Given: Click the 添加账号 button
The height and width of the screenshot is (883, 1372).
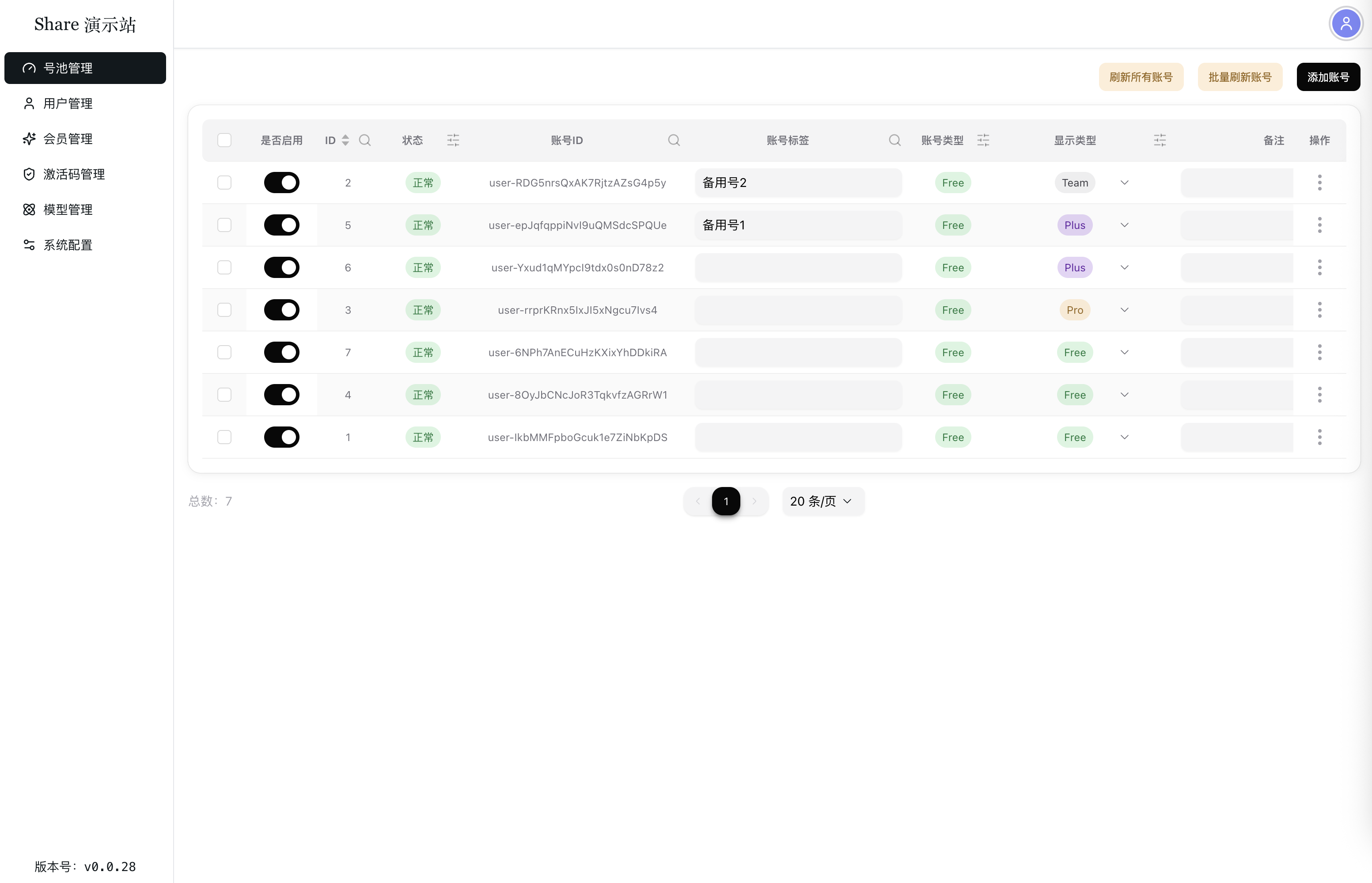Looking at the screenshot, I should 1328,77.
